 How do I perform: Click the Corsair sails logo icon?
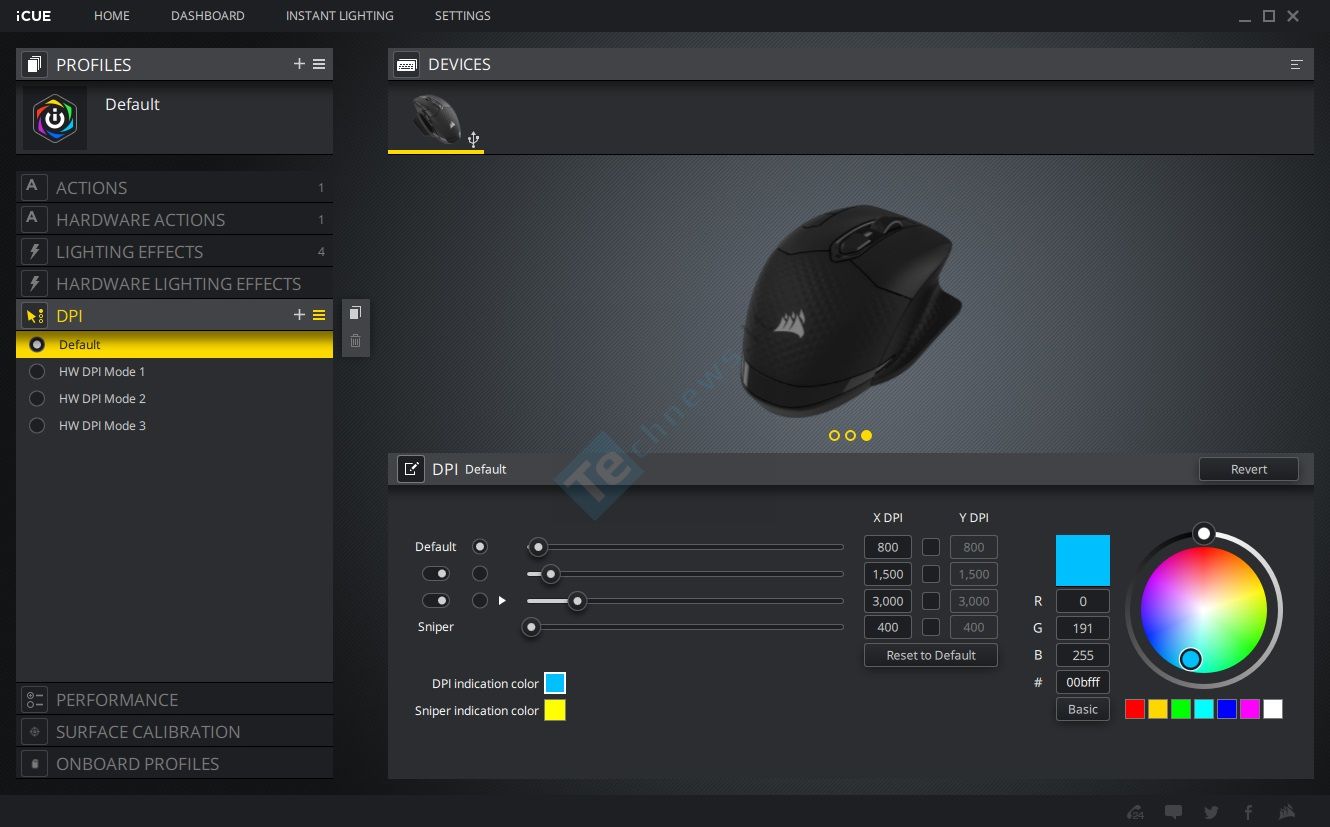click(1287, 812)
